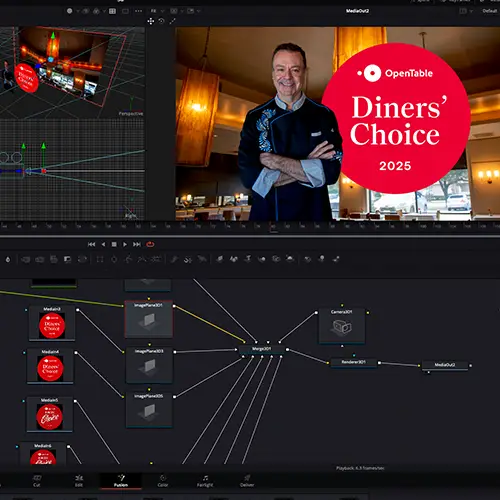Activate the pan move viewer control
The width and height of the screenshot is (500, 500).
[x=151, y=21]
